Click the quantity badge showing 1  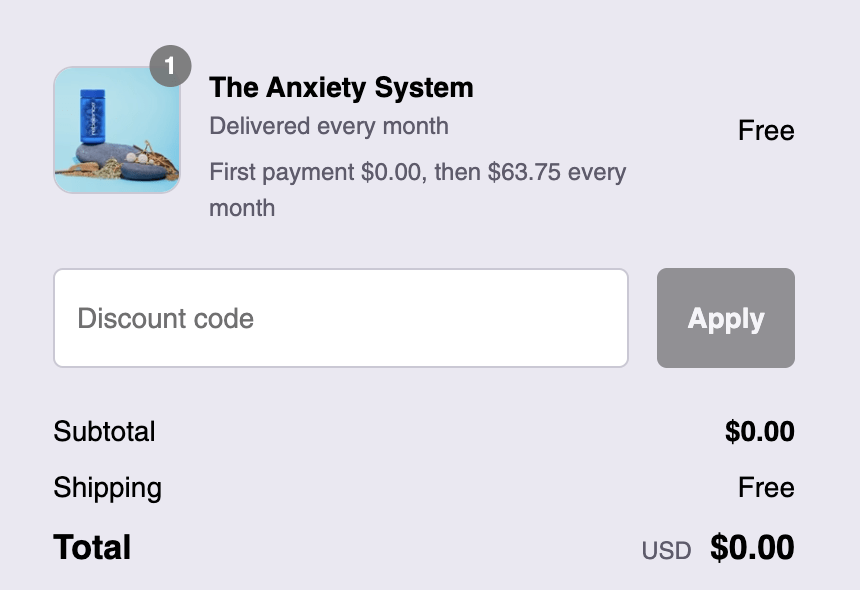click(x=170, y=67)
